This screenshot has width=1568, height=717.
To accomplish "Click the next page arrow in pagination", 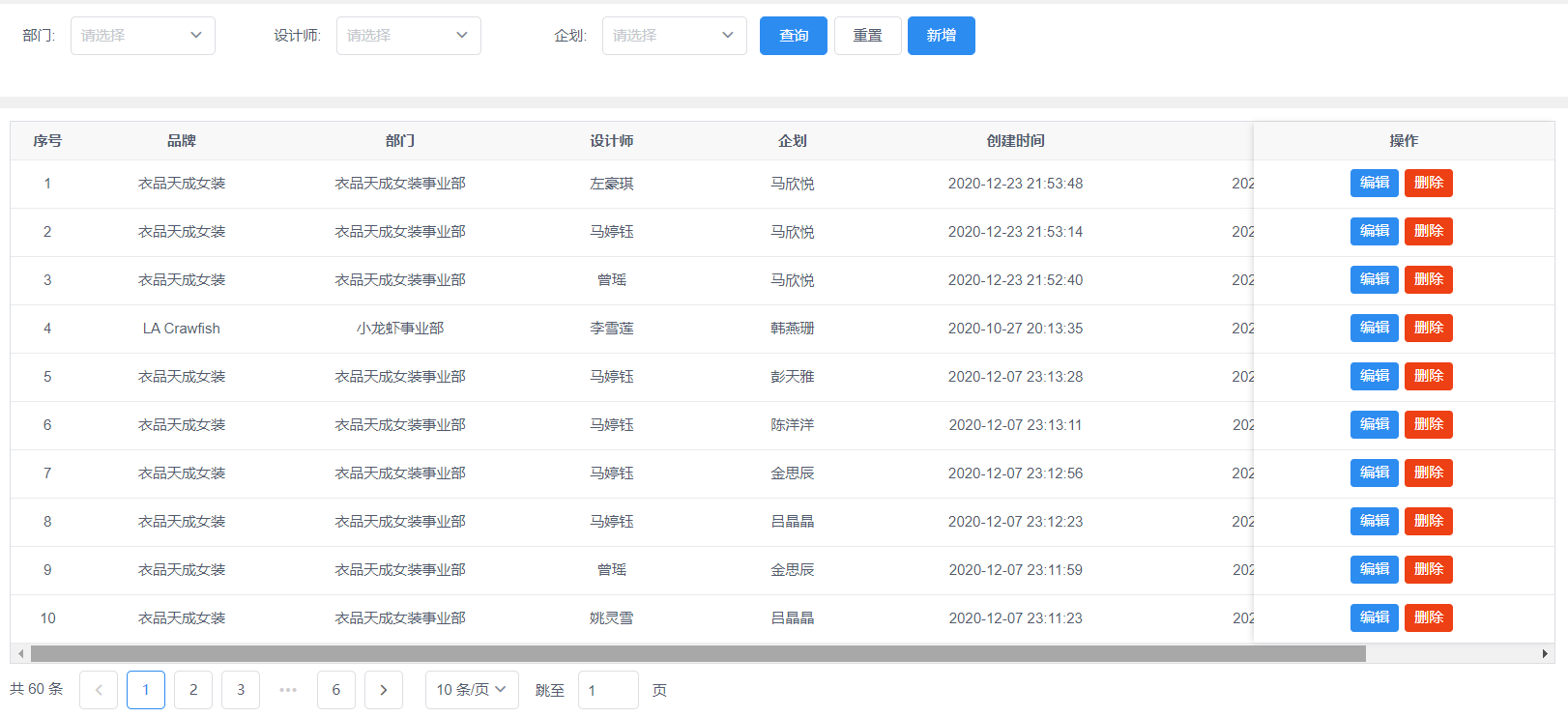I will click(384, 690).
